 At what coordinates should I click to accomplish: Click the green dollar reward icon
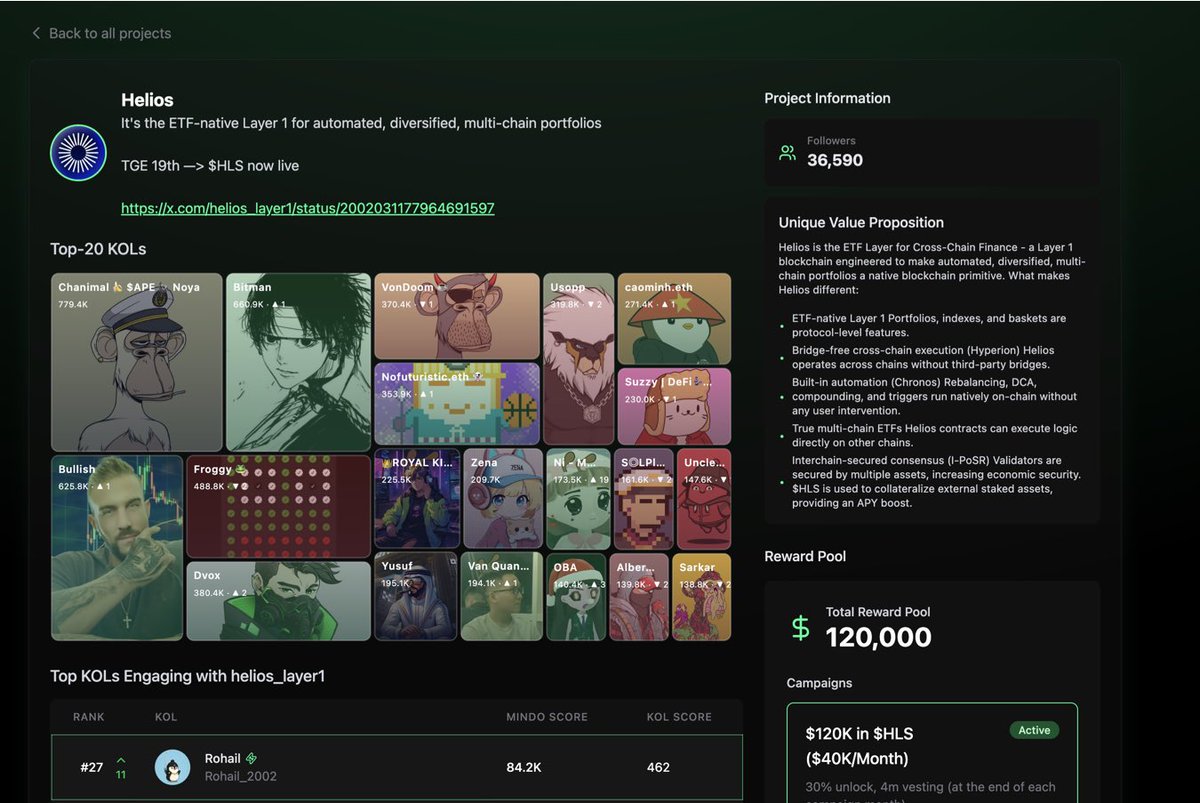(801, 628)
